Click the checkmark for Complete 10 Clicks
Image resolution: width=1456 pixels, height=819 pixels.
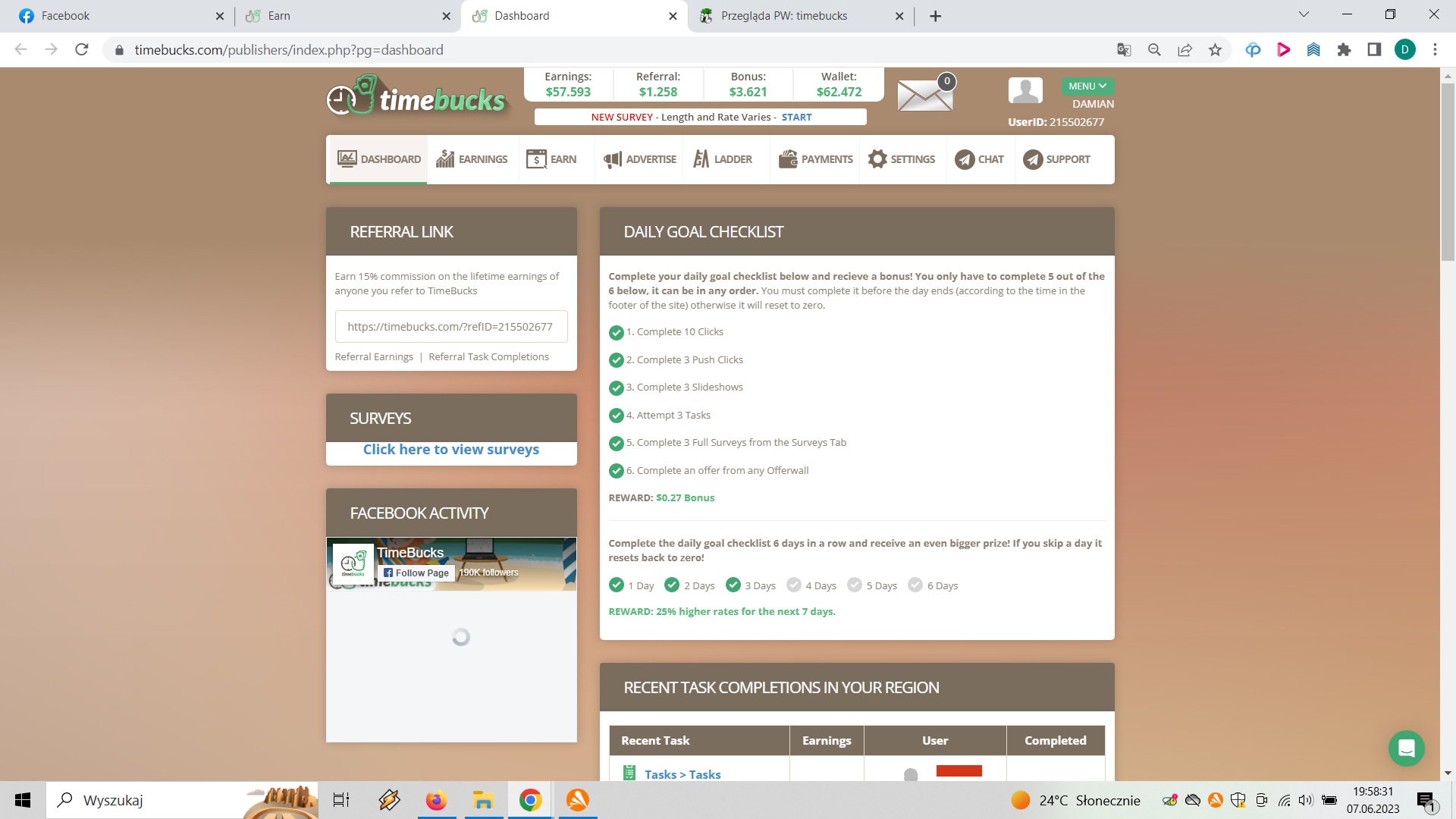tap(616, 332)
